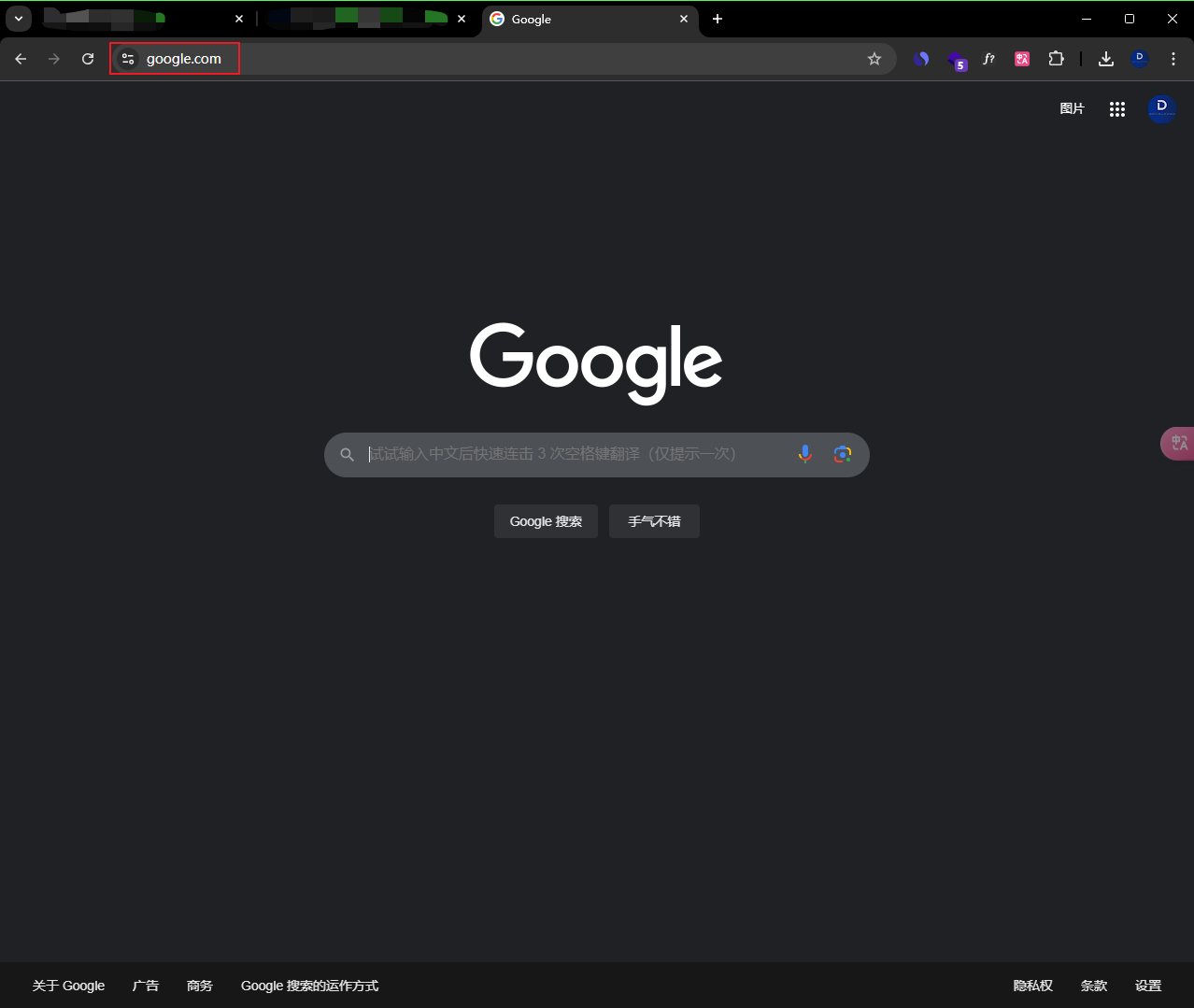Open the pink translate extension in toolbar
This screenshot has width=1194, height=1008.
tap(1022, 59)
